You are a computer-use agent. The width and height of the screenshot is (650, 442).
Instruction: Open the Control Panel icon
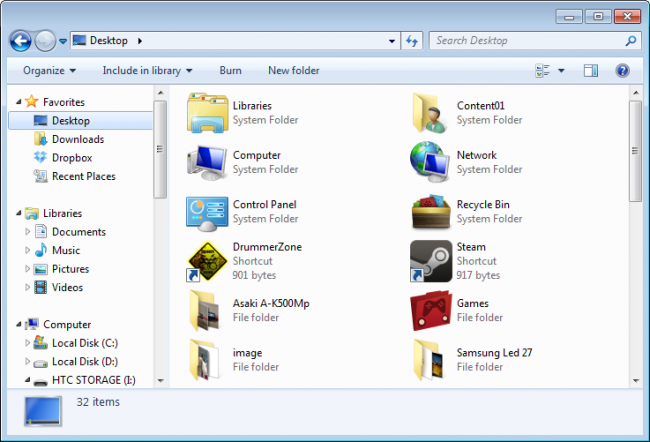click(x=207, y=214)
